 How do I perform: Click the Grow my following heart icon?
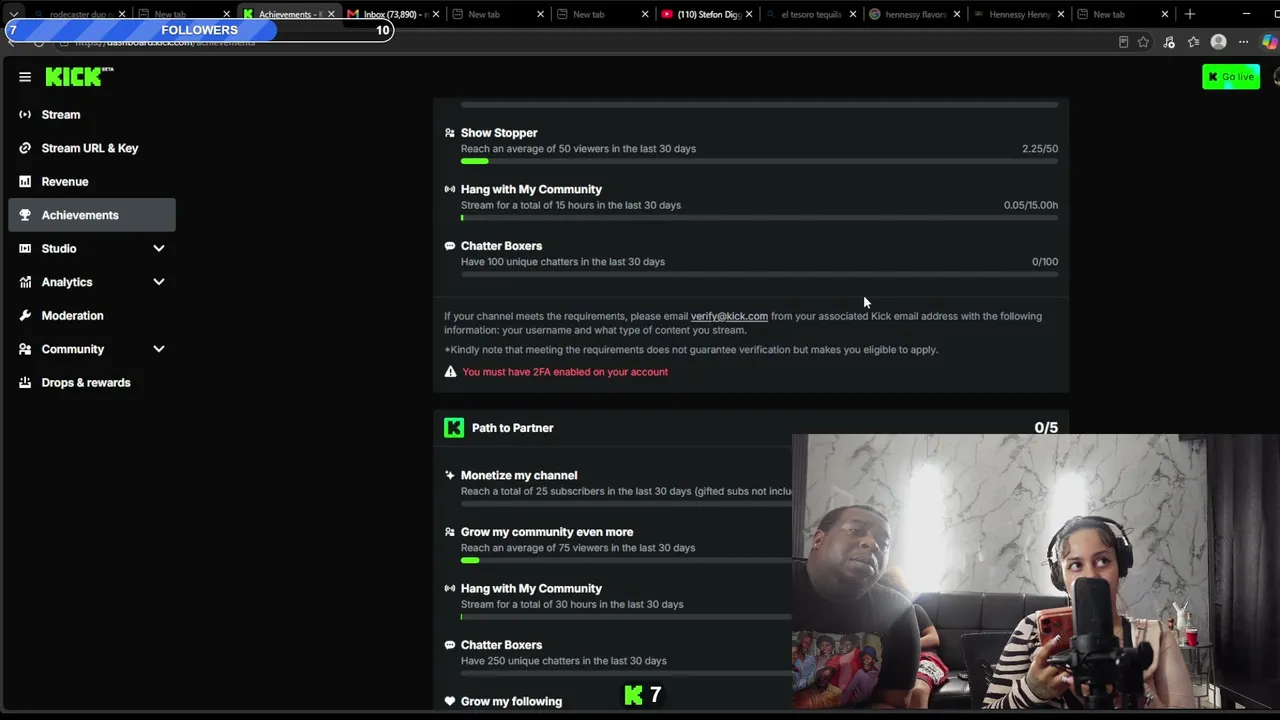(x=450, y=701)
